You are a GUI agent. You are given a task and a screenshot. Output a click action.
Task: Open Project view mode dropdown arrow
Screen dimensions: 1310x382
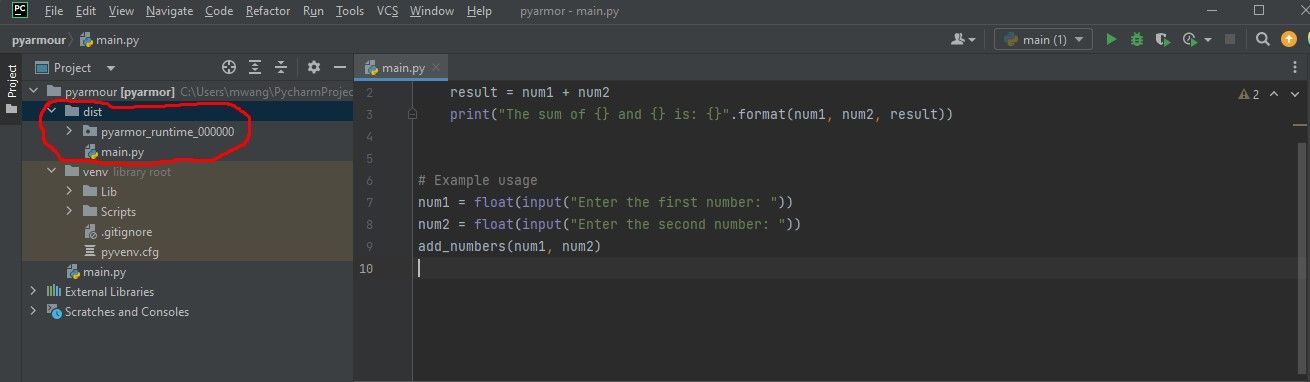tap(110, 68)
